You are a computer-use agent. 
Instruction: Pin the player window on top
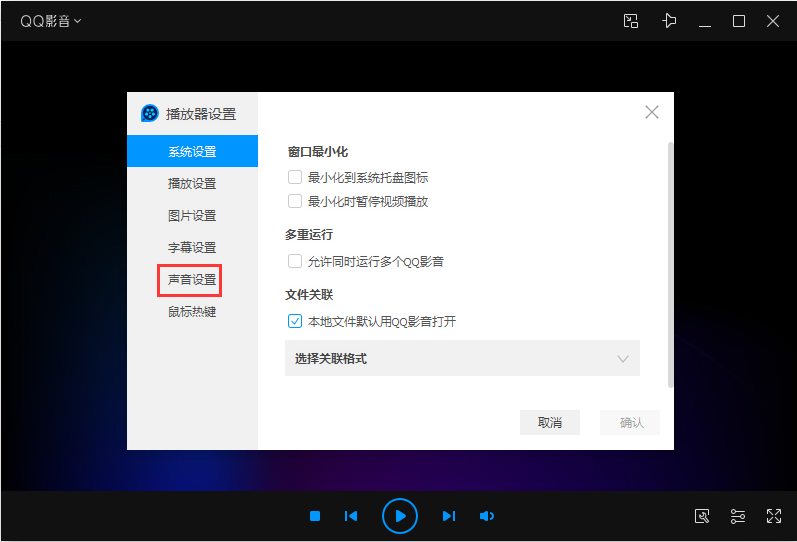coord(669,21)
